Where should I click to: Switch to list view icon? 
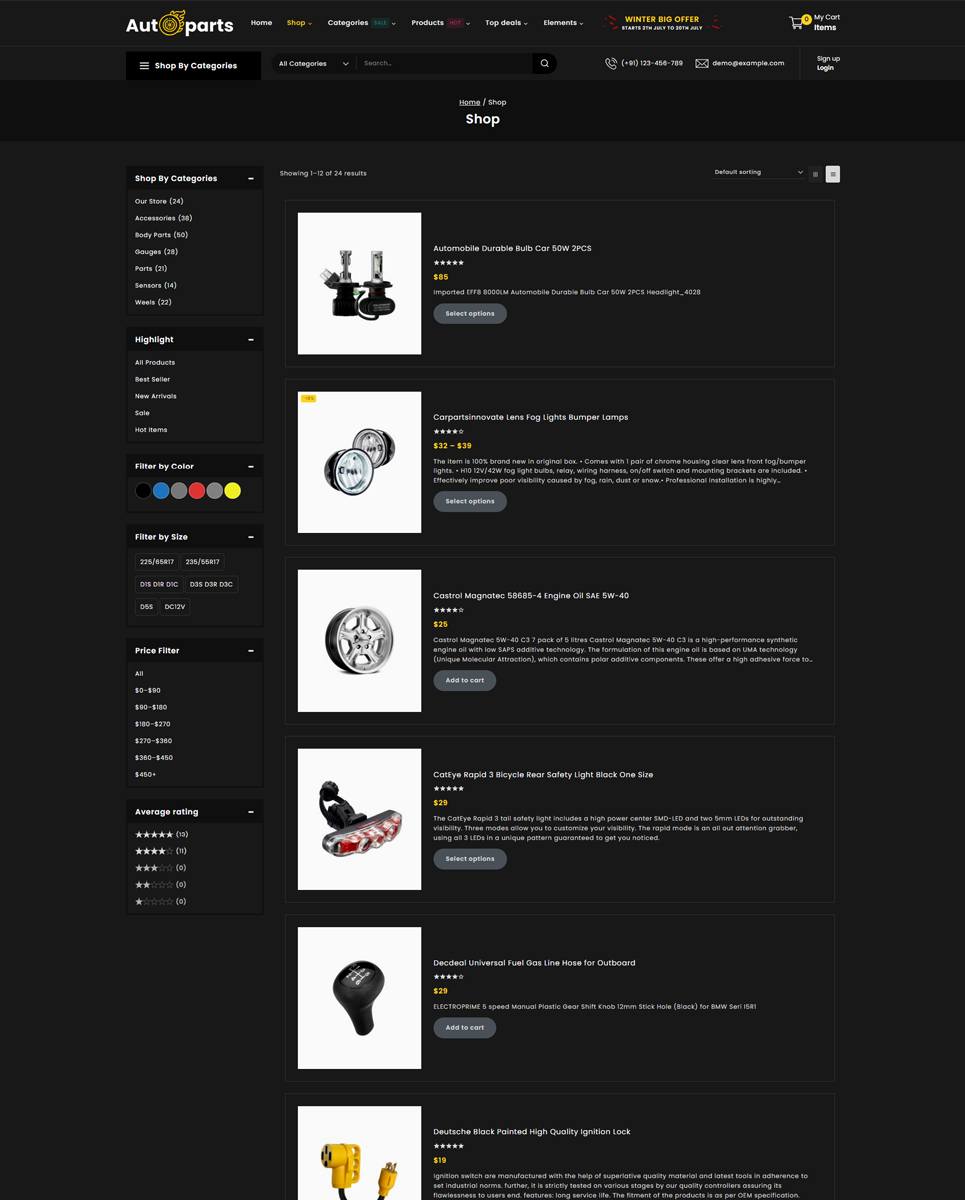(x=833, y=174)
